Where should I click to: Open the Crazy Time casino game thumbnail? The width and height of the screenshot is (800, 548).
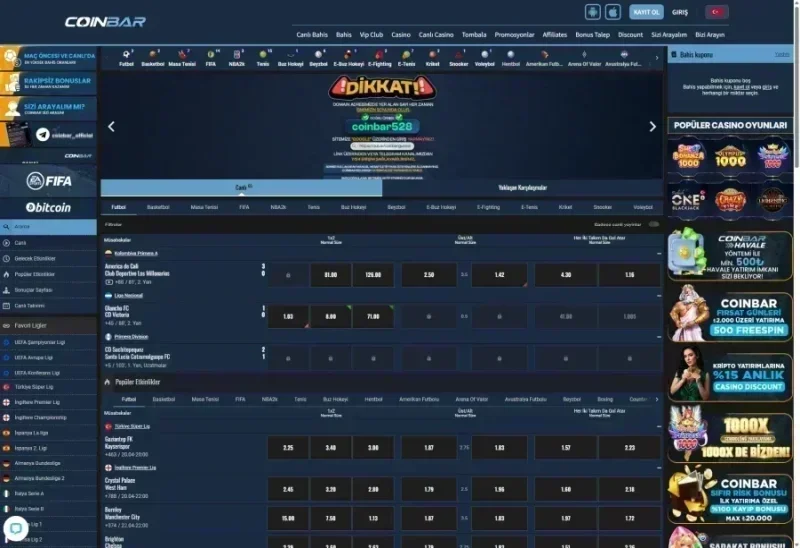(x=730, y=200)
